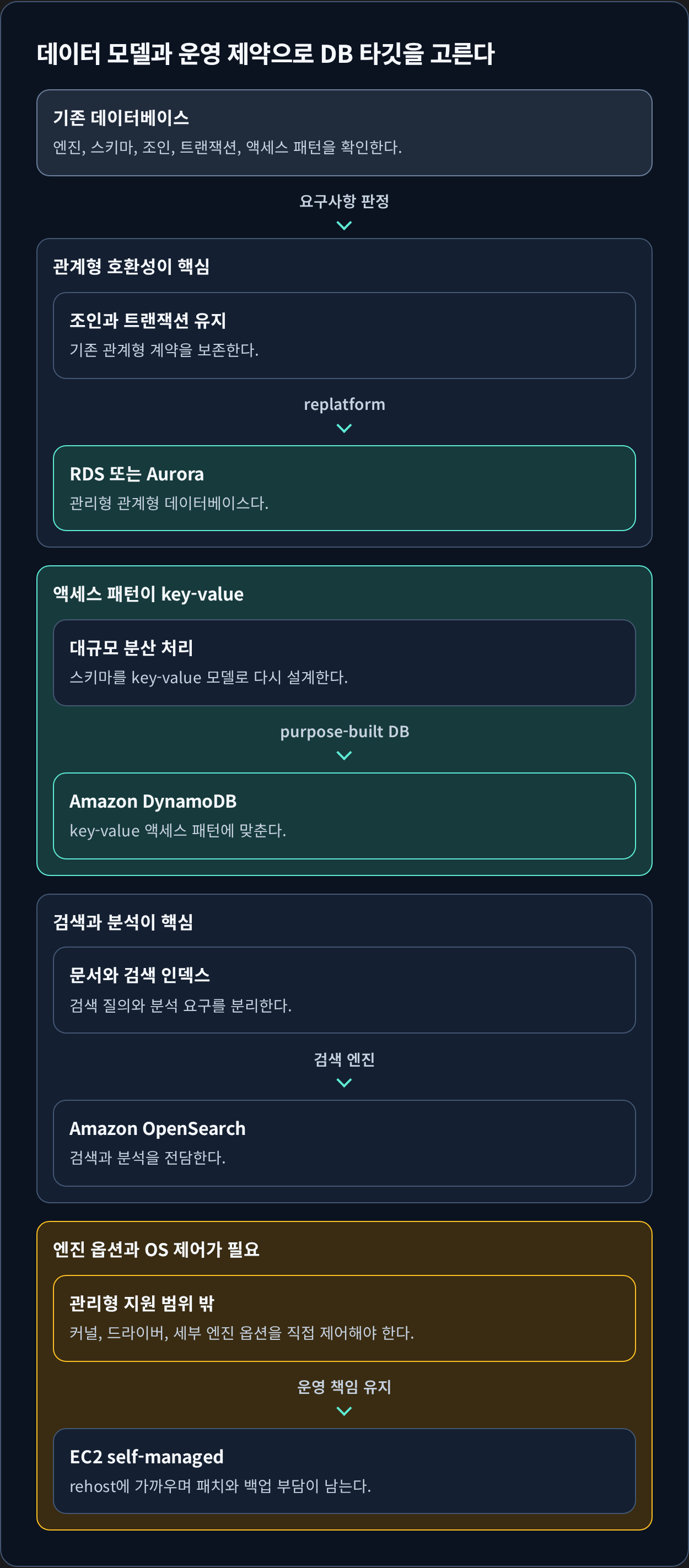Open the RDS 또는 Aurora card
The width and height of the screenshot is (689, 1568).
coord(344,488)
